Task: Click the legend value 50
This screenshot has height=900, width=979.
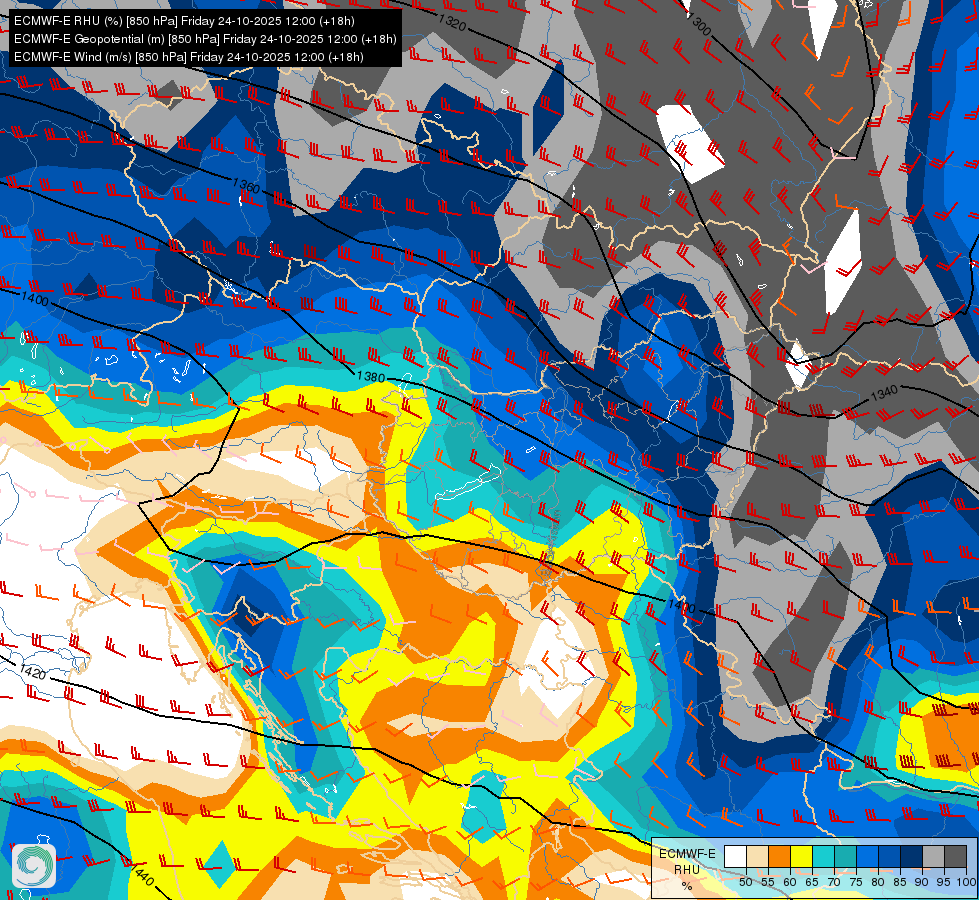Action: pyautogui.click(x=746, y=882)
